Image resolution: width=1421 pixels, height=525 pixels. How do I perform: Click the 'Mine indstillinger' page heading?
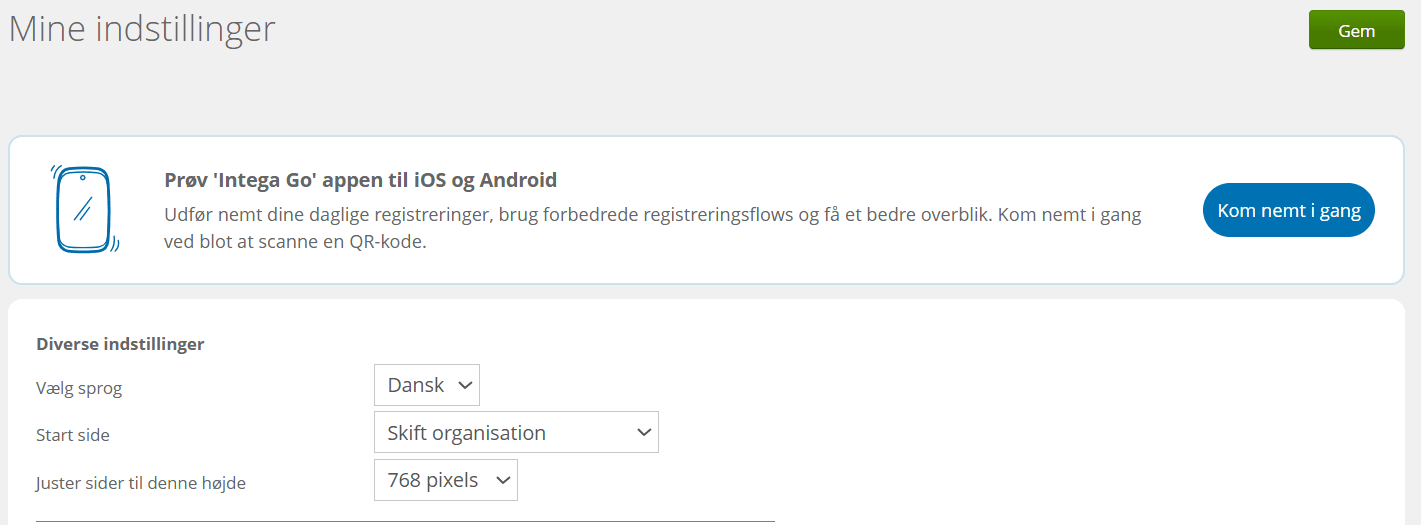pos(142,28)
